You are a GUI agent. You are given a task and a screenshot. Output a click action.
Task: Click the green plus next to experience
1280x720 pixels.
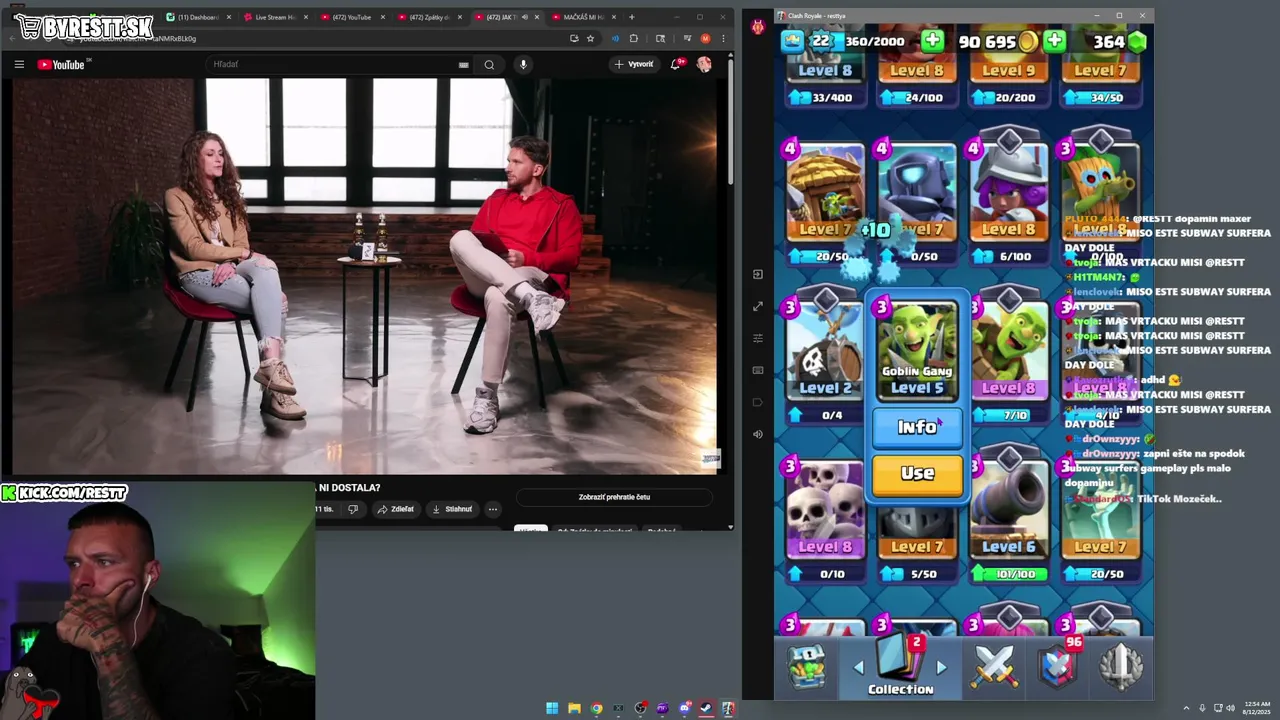[x=932, y=41]
